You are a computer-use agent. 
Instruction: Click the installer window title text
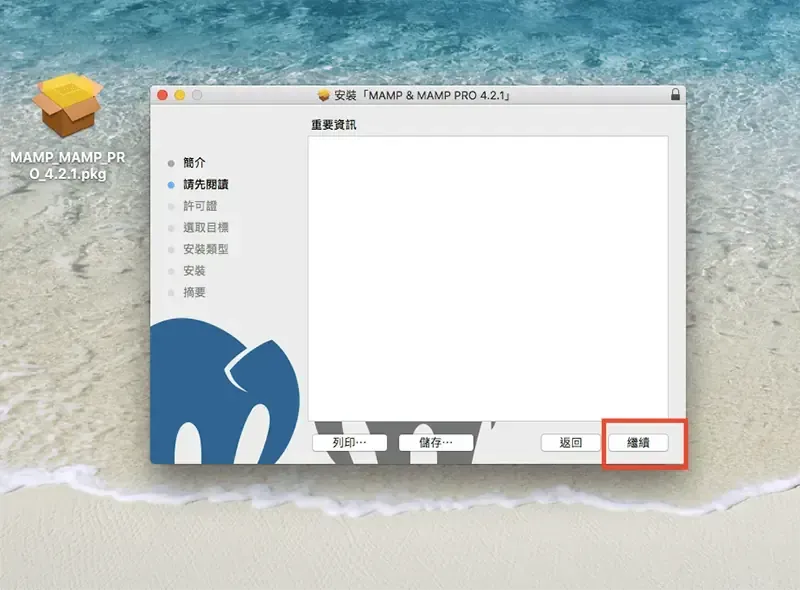click(x=421, y=95)
